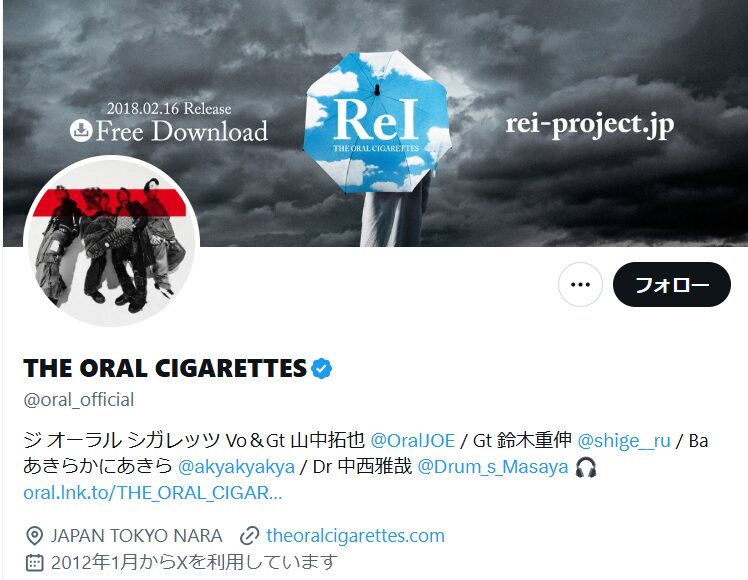The width and height of the screenshot is (748, 580).
Task: Click rei-project.jp text in header banner
Action: coord(590,125)
